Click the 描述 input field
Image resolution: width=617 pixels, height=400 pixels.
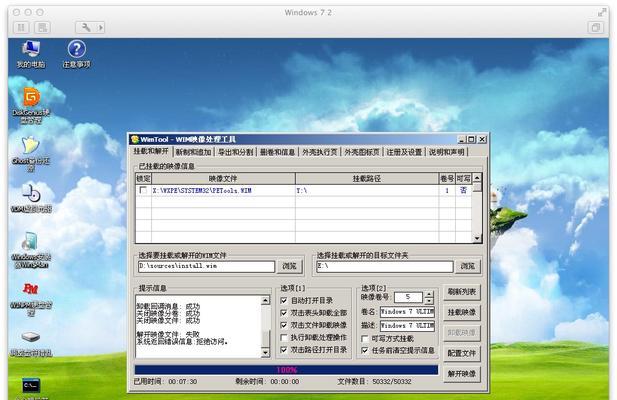[x=407, y=326]
